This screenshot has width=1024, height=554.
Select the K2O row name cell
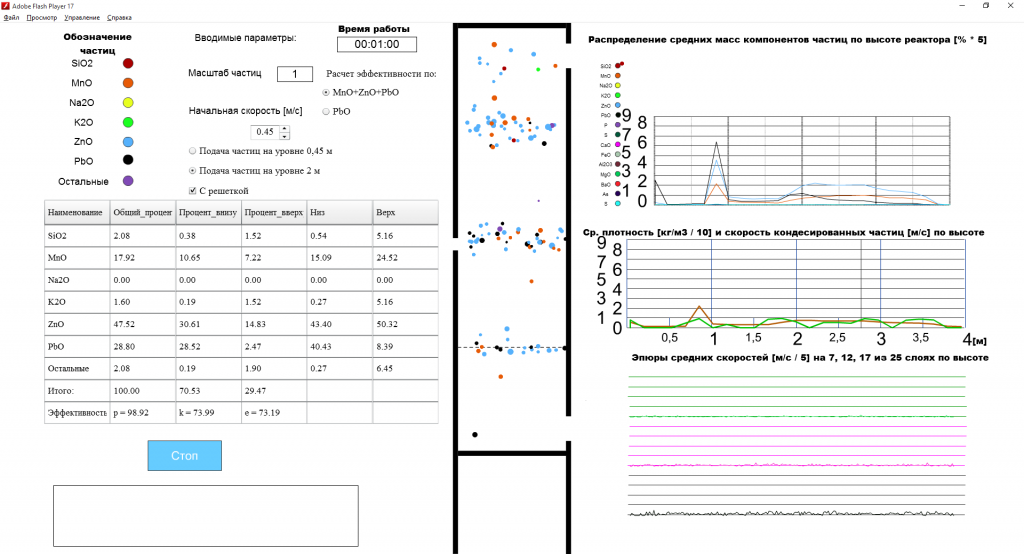tap(77, 302)
